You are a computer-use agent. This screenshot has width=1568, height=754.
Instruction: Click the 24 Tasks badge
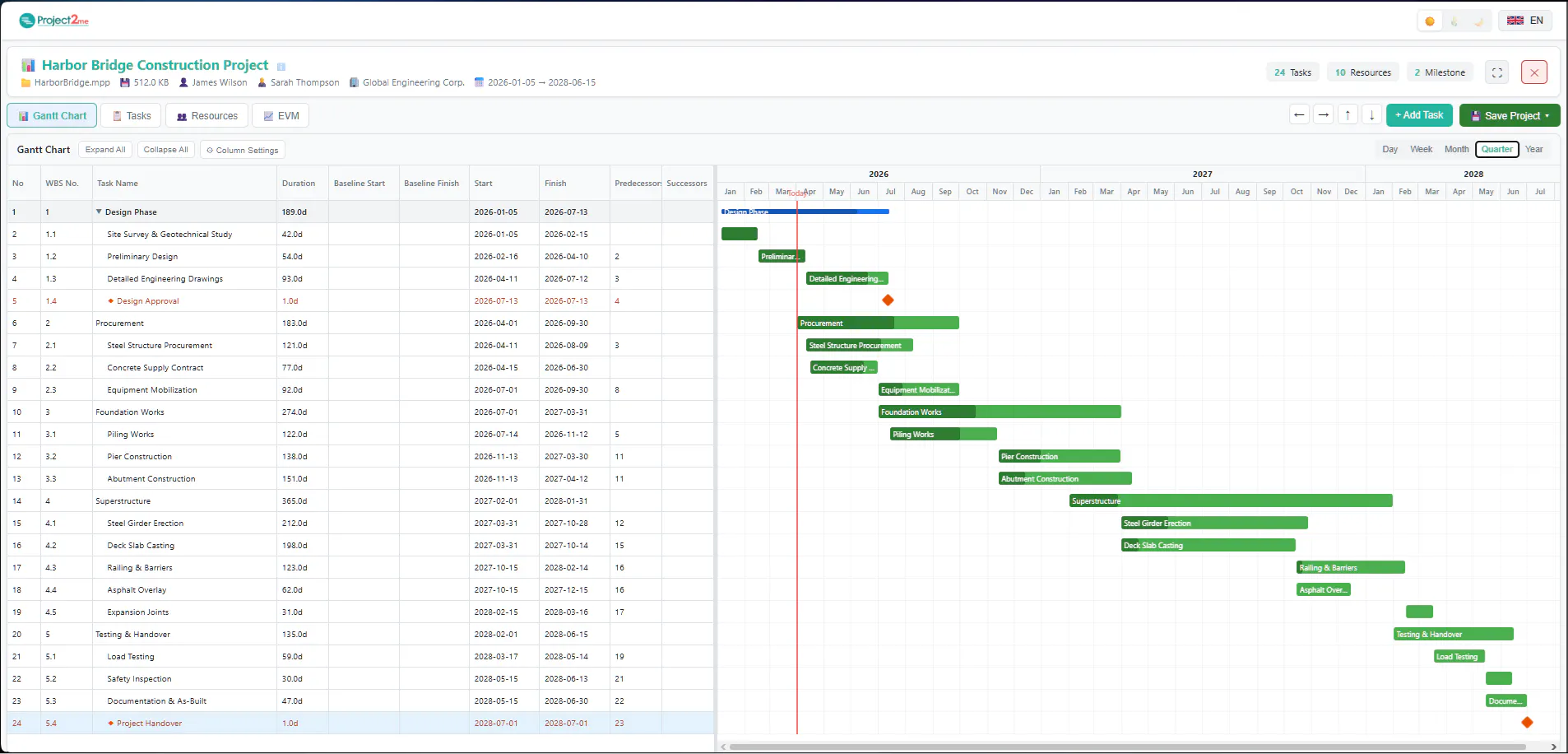click(x=1292, y=72)
